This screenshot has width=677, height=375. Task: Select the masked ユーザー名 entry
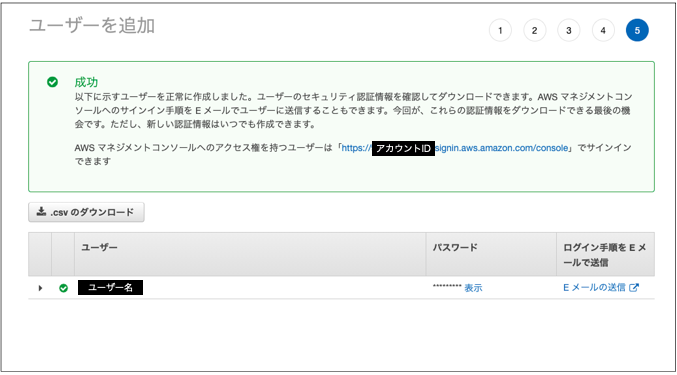(110, 287)
